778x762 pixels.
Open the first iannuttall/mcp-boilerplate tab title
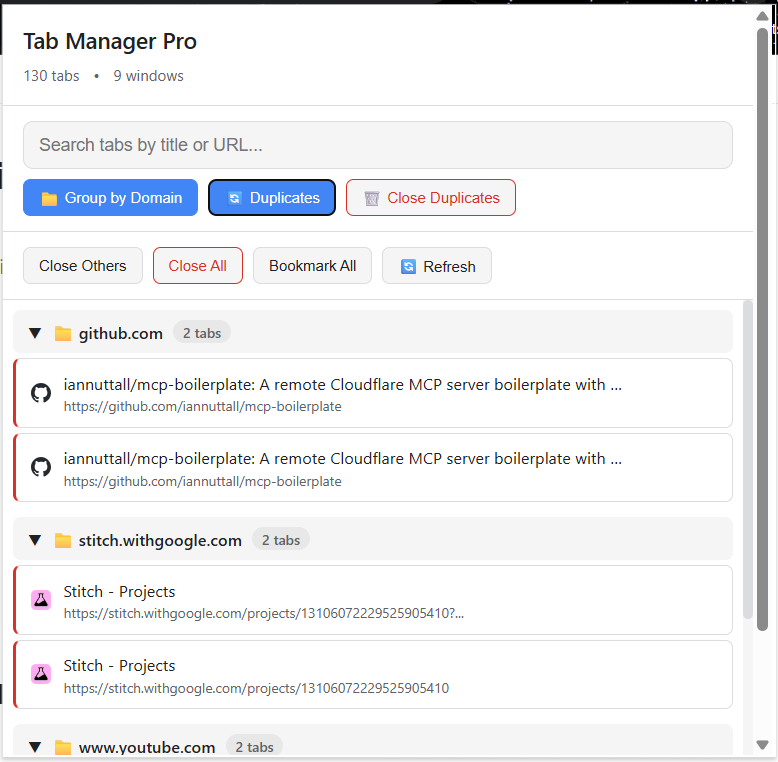(x=342, y=384)
